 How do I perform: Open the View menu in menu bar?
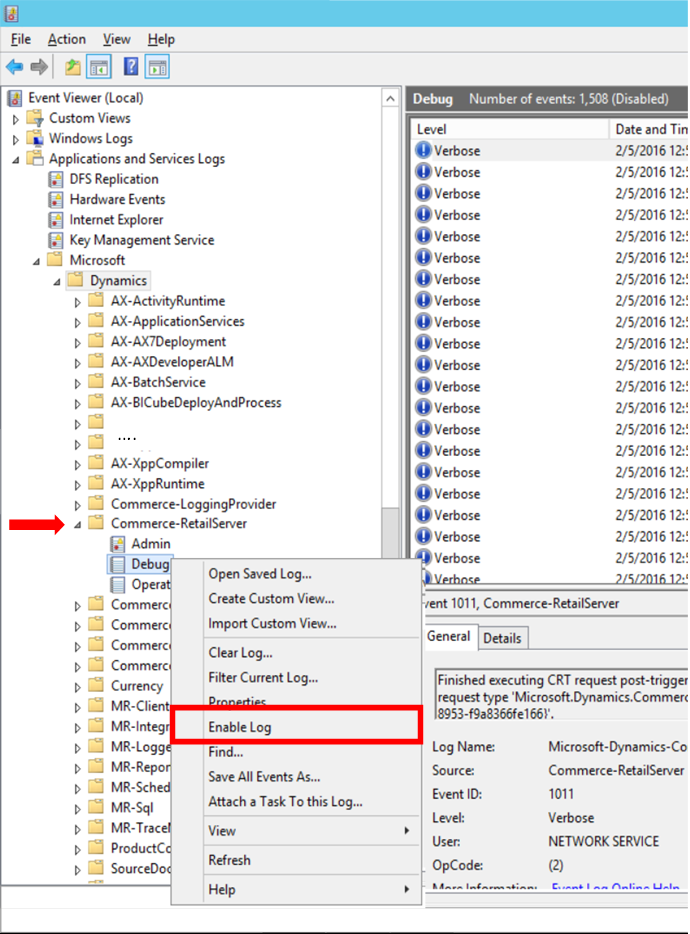coord(116,39)
